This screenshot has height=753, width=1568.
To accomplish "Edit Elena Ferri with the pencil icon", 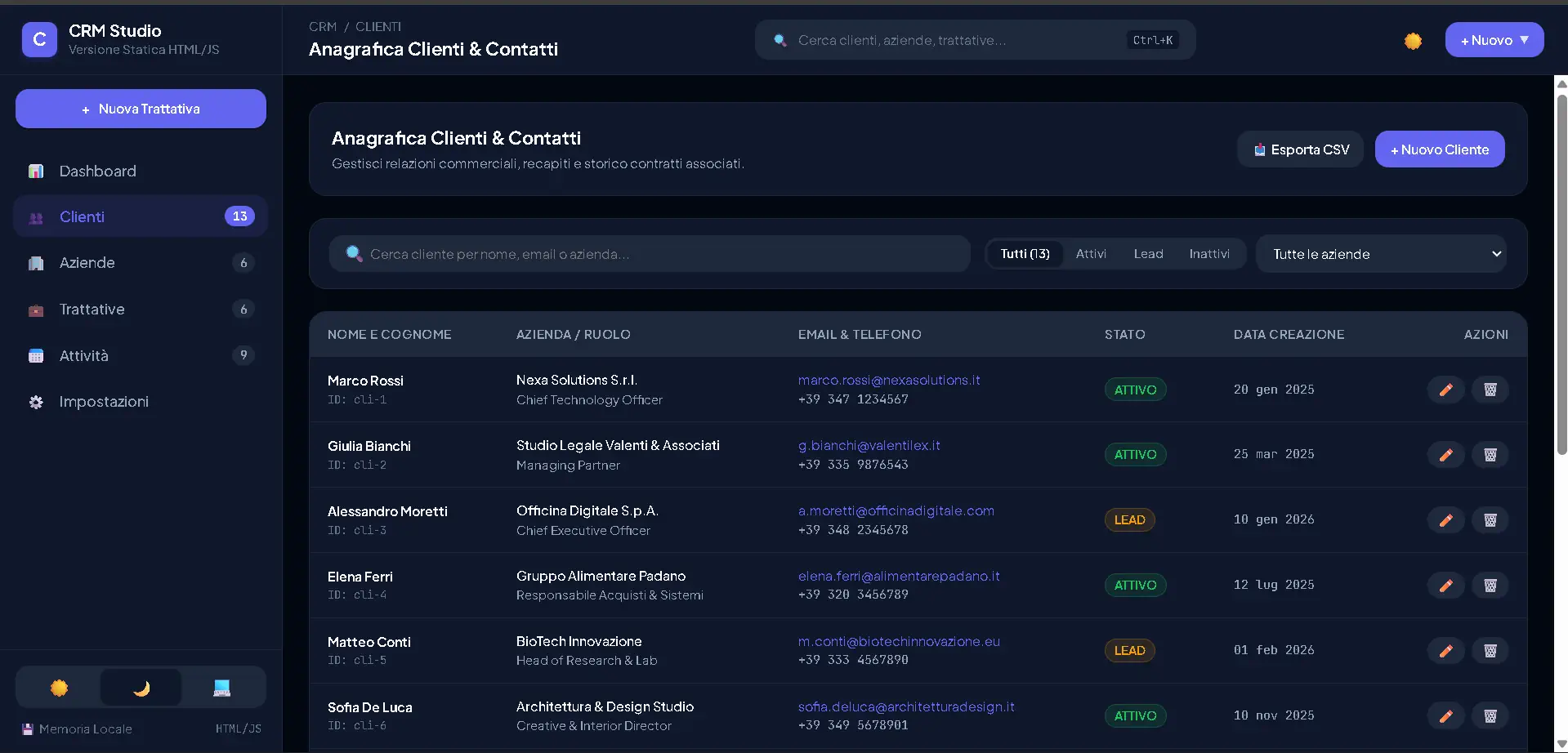I will 1445,586.
